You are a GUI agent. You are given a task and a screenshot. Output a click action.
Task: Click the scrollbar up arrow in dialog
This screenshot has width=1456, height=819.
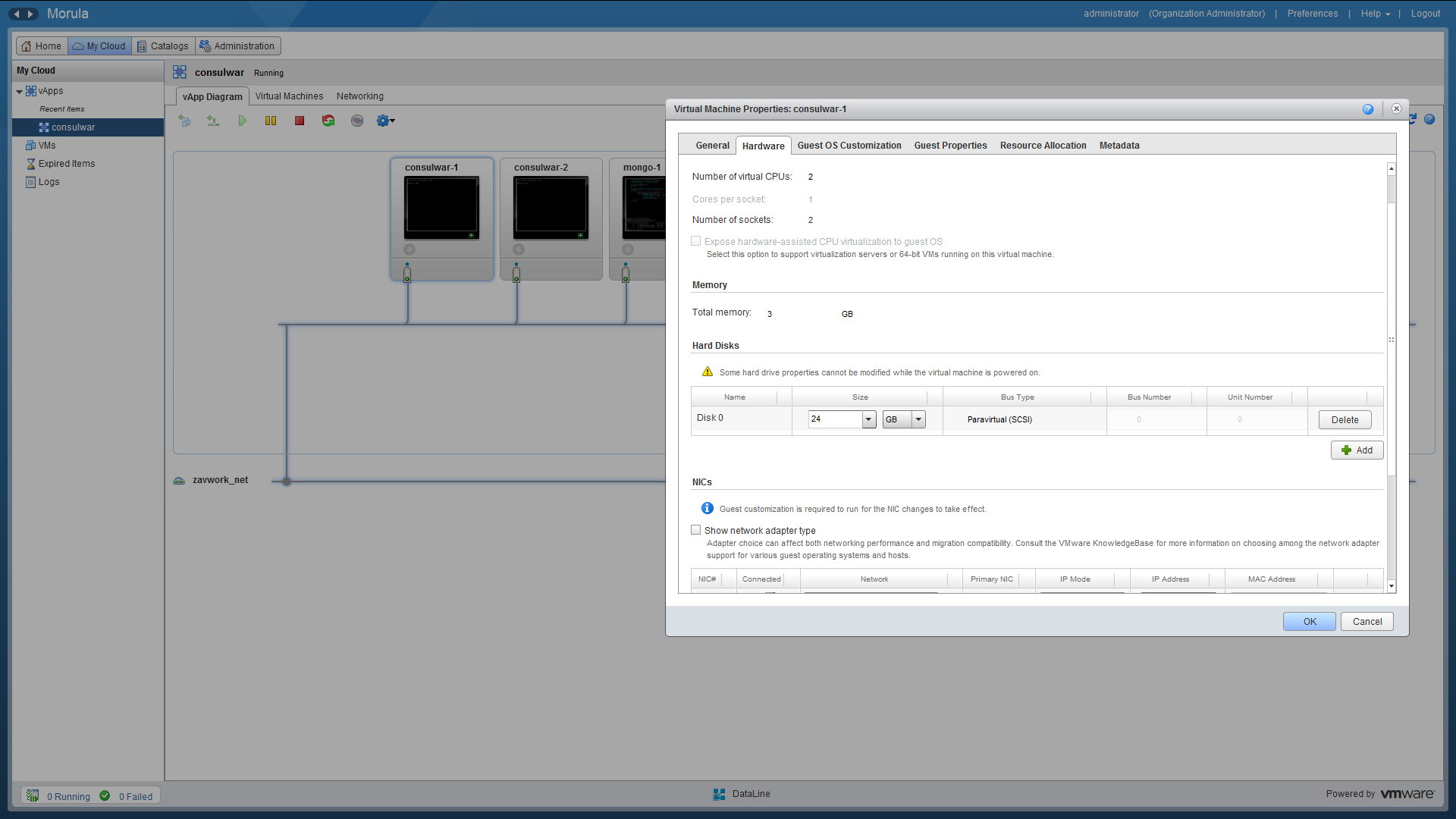1392,168
